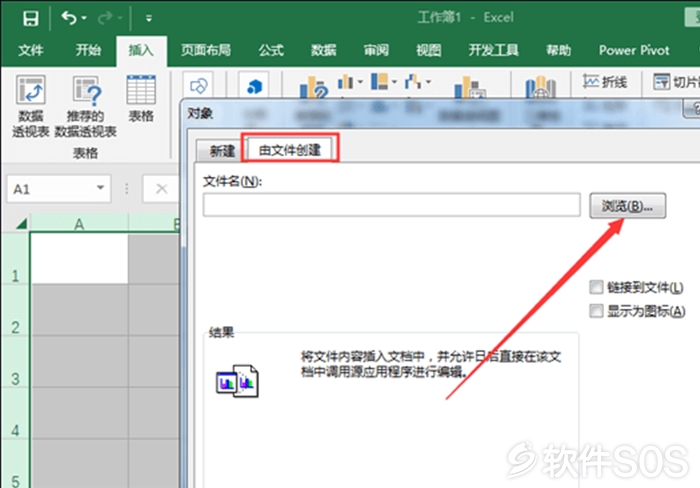This screenshot has height=488, width=700.
Task: Switch to the 开发工具 ribbon tab
Action: 493,50
